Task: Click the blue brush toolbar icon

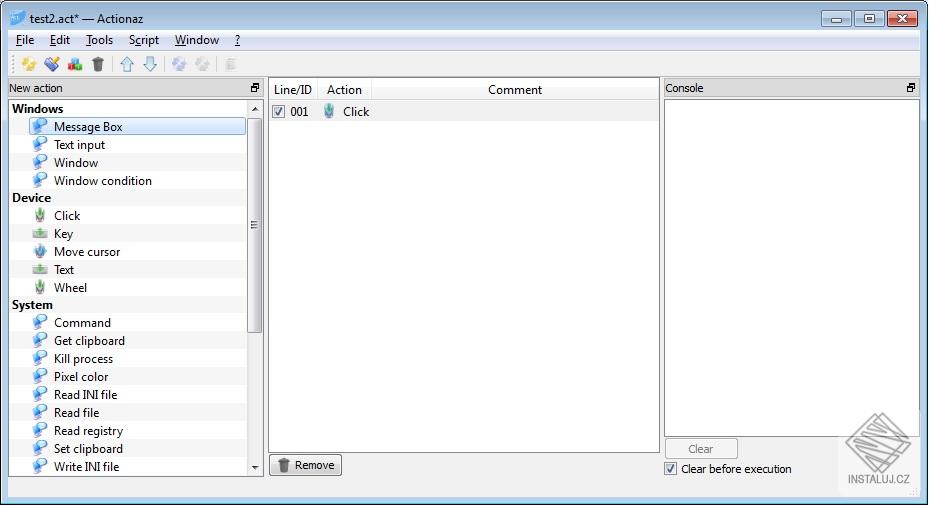Action: [x=52, y=64]
